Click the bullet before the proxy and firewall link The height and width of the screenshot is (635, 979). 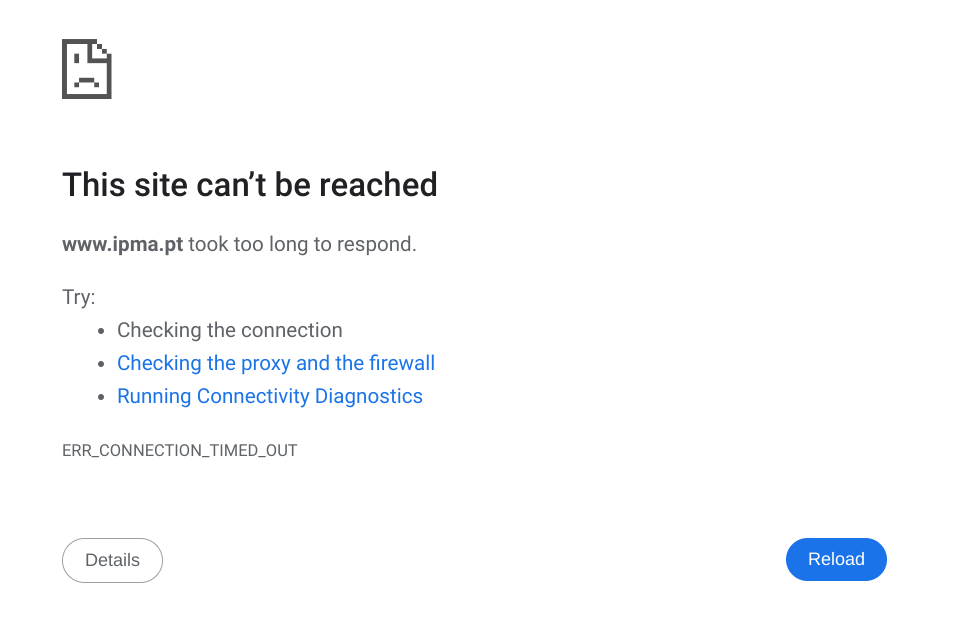101,364
